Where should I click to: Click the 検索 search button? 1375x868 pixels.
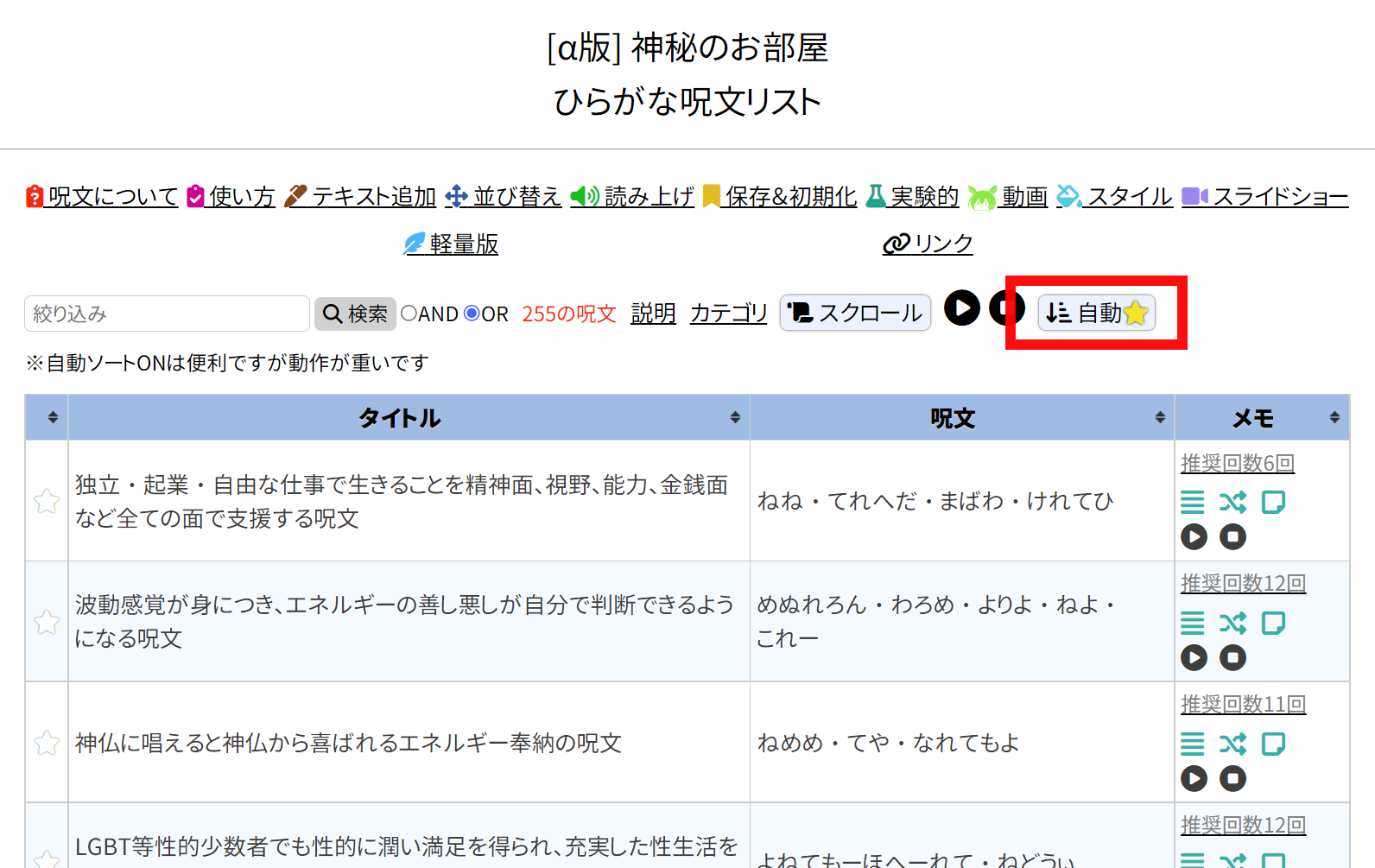[355, 314]
